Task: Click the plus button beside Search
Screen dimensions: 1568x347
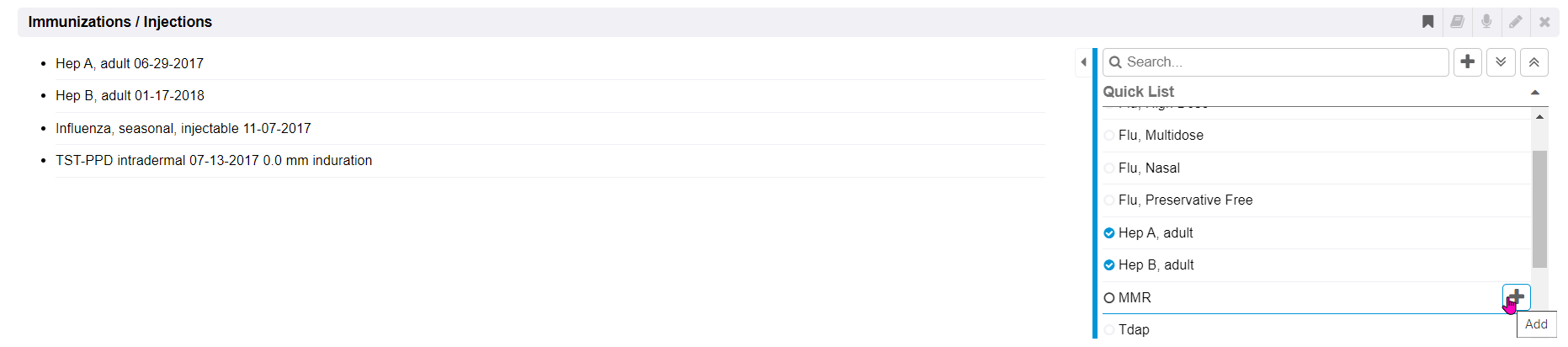Action: 1468,62
